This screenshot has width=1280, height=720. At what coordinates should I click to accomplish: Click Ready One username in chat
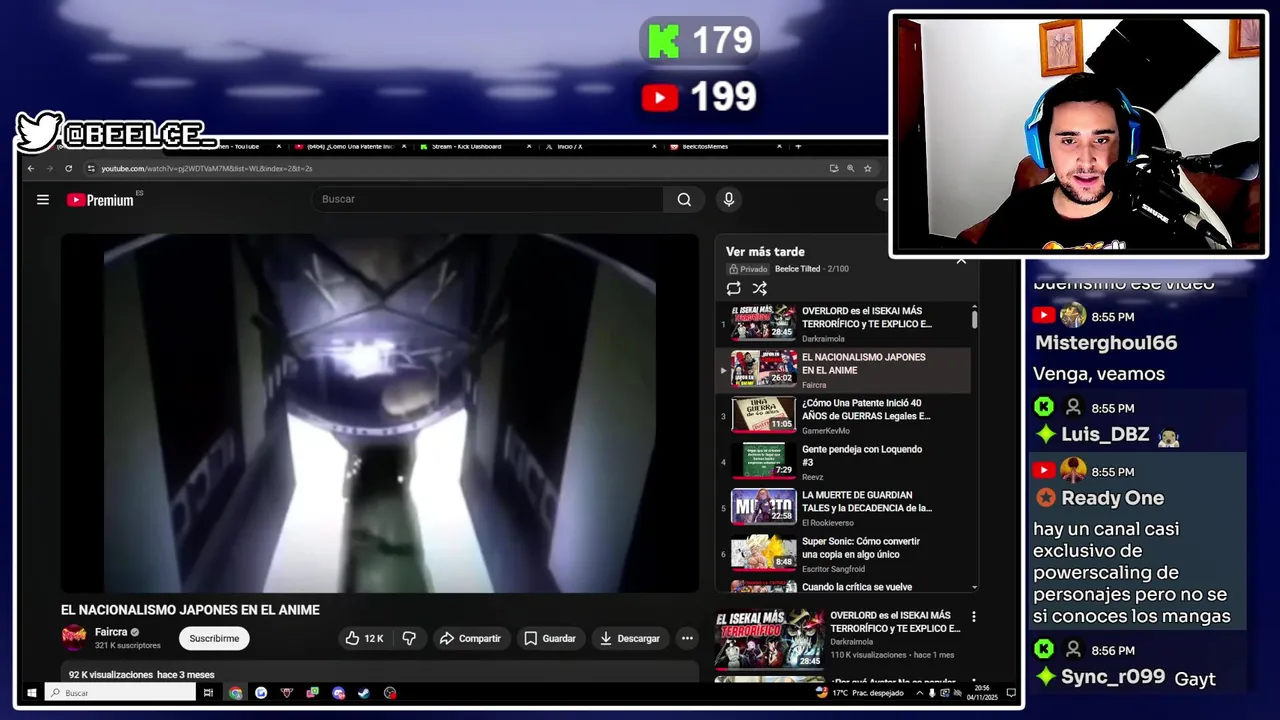click(x=1113, y=498)
